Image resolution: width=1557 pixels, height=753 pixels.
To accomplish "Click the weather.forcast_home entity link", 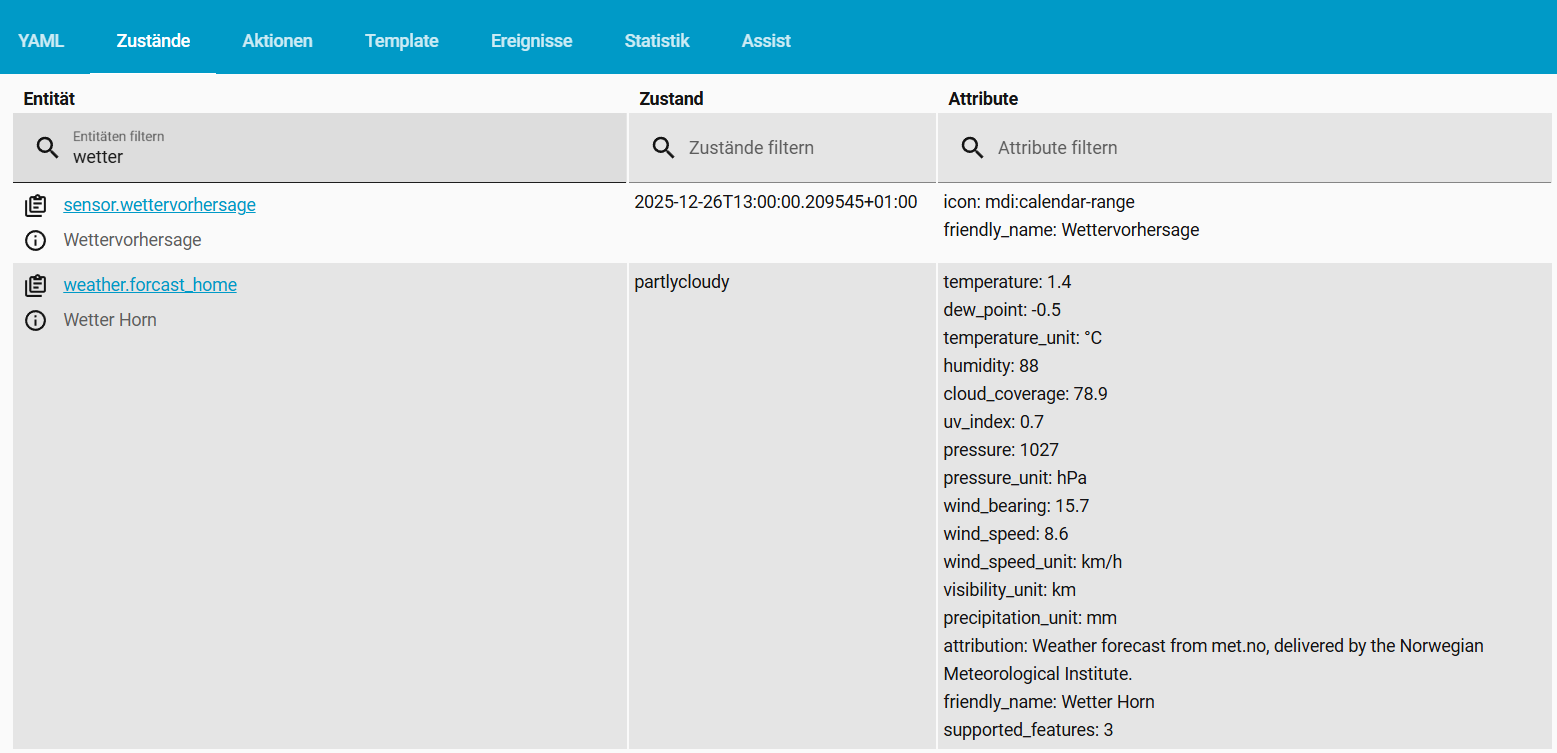I will [150, 285].
